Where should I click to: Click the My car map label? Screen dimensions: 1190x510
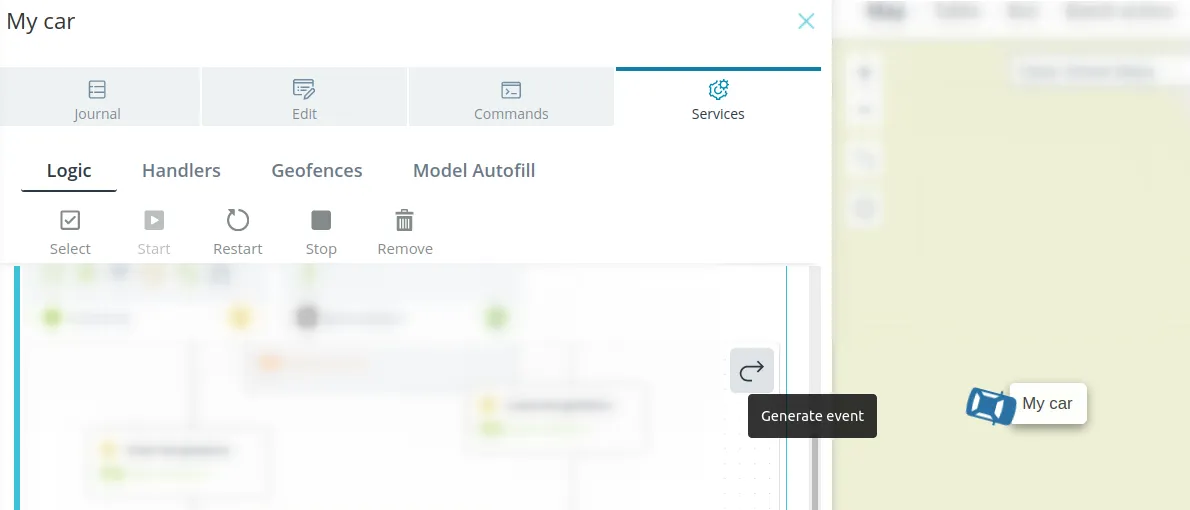[x=1047, y=403]
